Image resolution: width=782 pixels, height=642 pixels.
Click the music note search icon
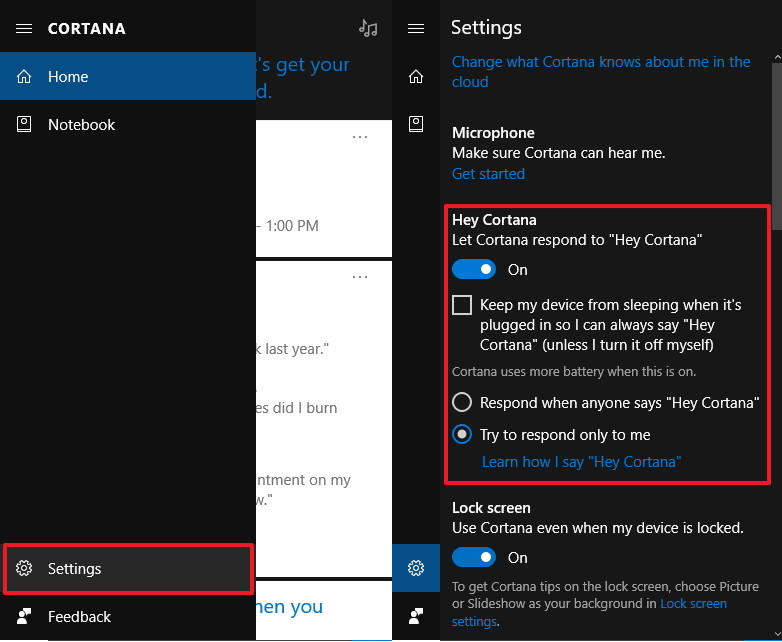[368, 28]
